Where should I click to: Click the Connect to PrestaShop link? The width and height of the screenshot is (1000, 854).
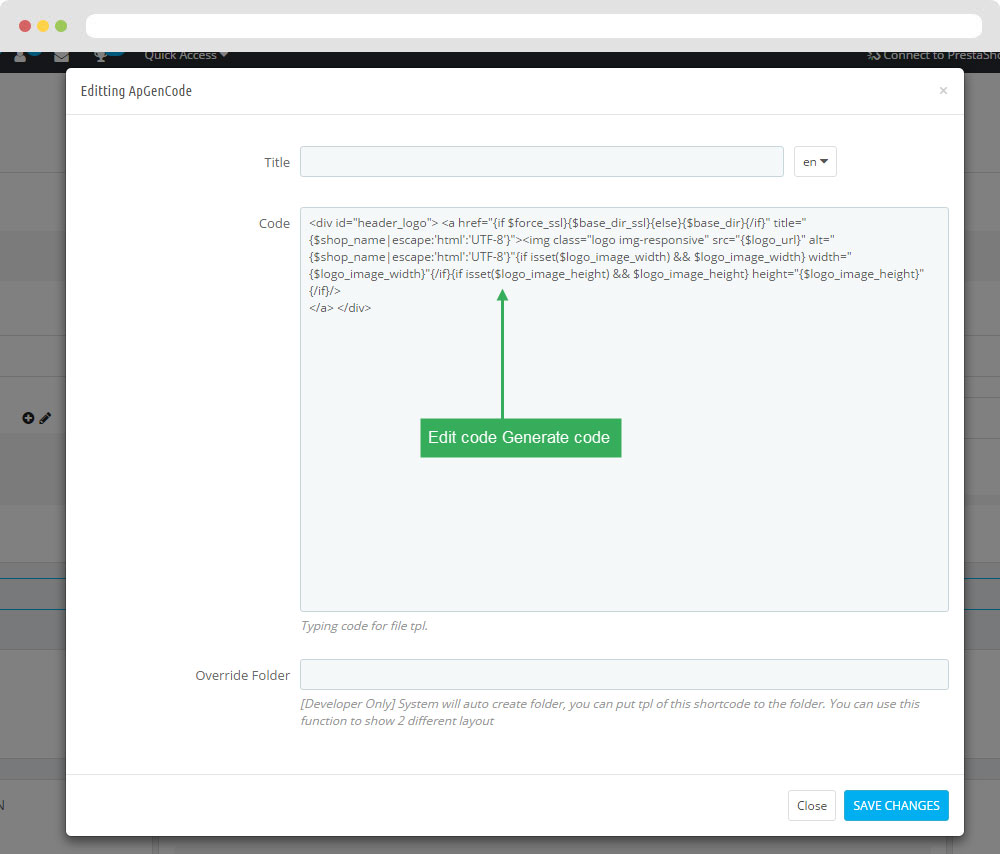[932, 56]
